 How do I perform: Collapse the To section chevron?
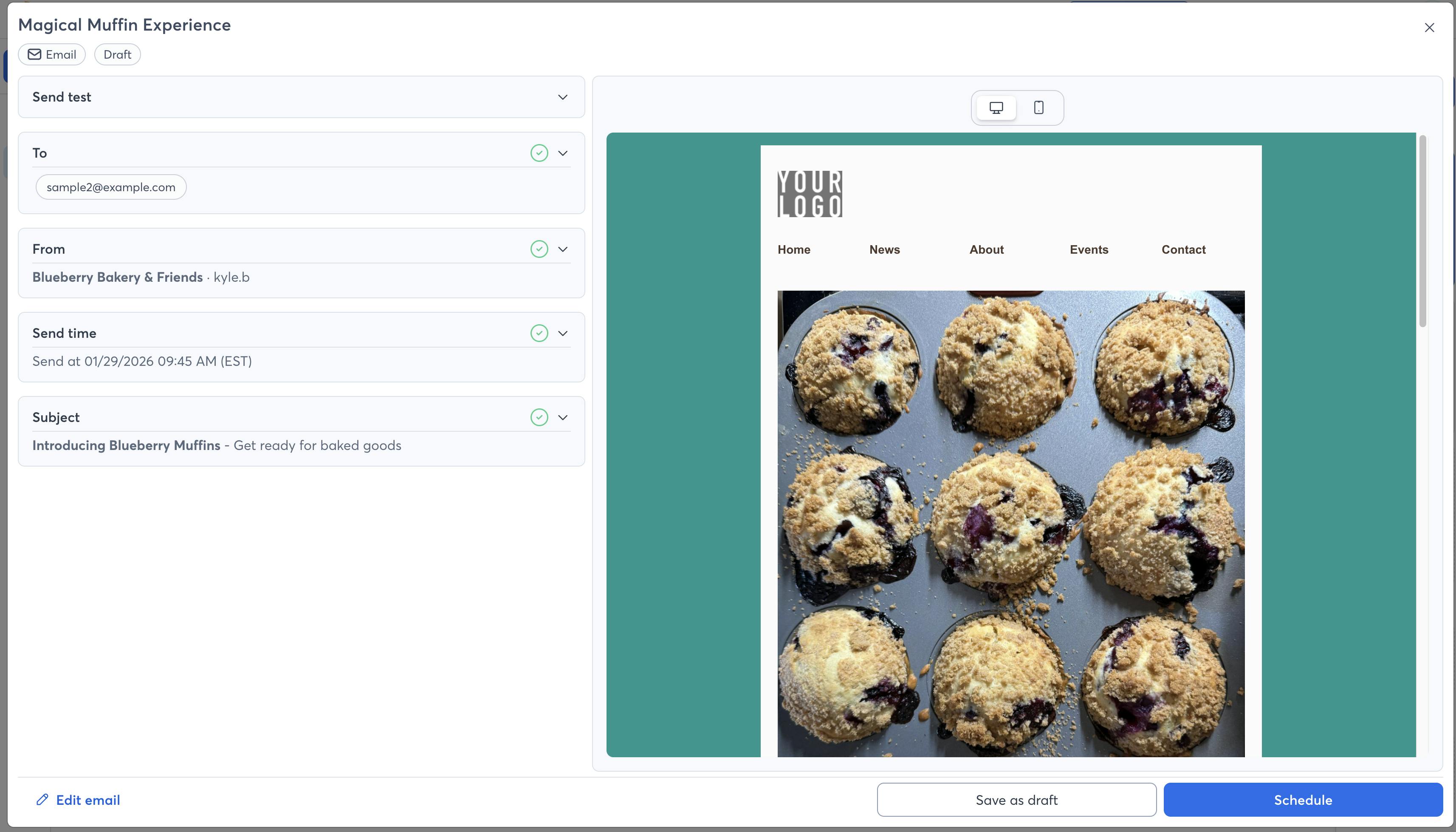click(563, 153)
